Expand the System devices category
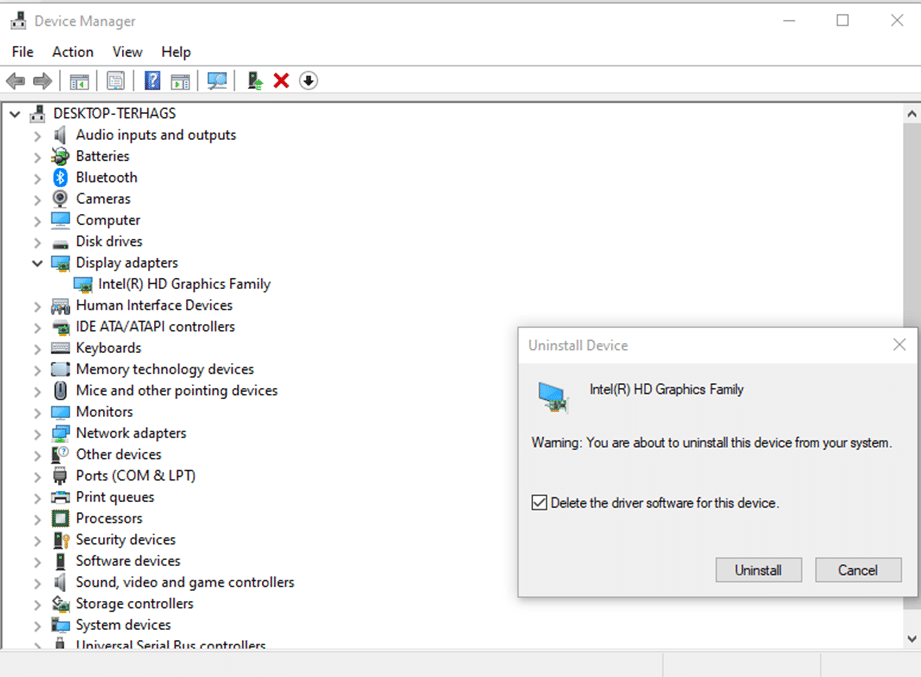The width and height of the screenshot is (921, 677). click(38, 625)
